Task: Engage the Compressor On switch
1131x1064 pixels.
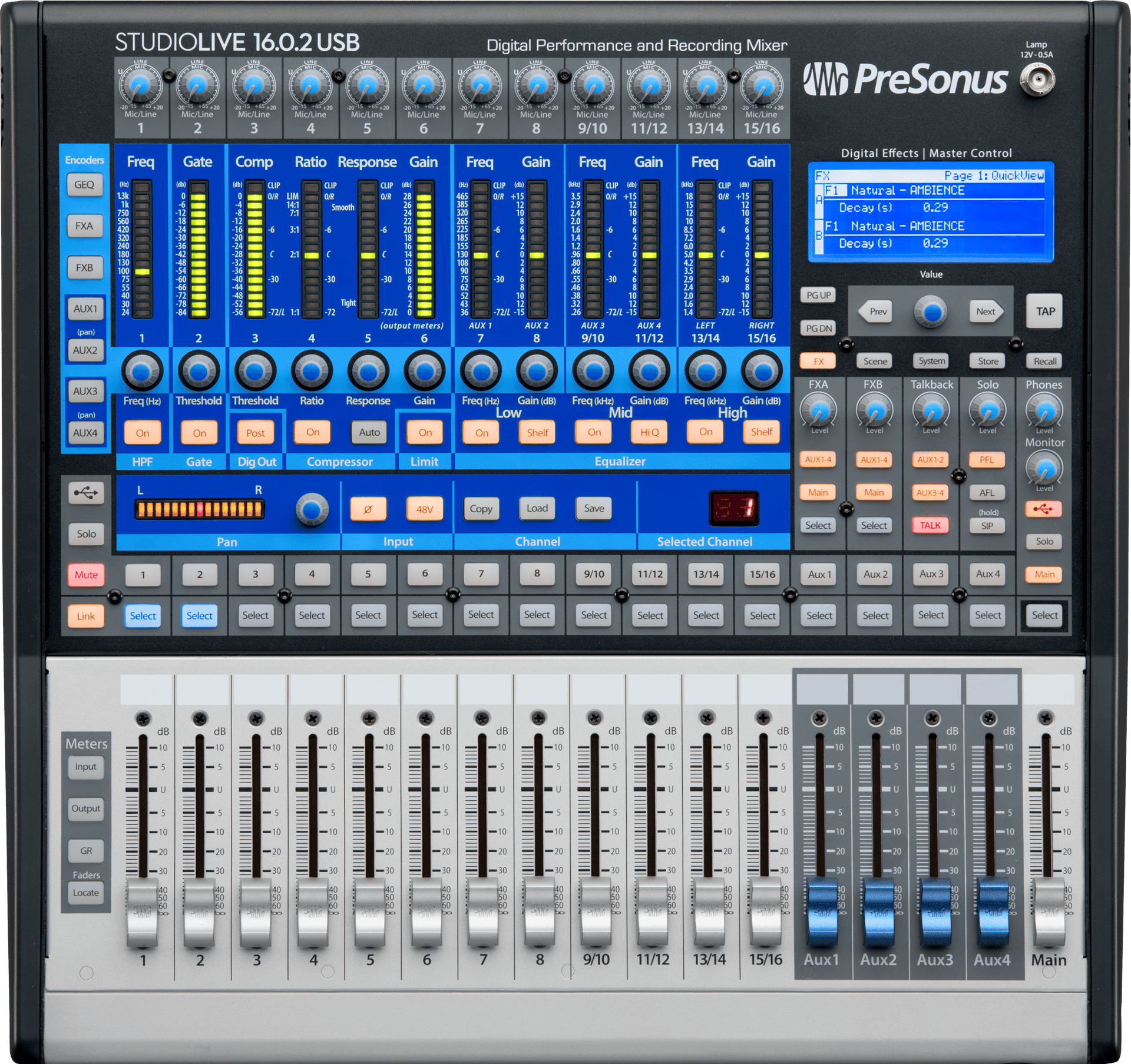Action: (x=312, y=432)
